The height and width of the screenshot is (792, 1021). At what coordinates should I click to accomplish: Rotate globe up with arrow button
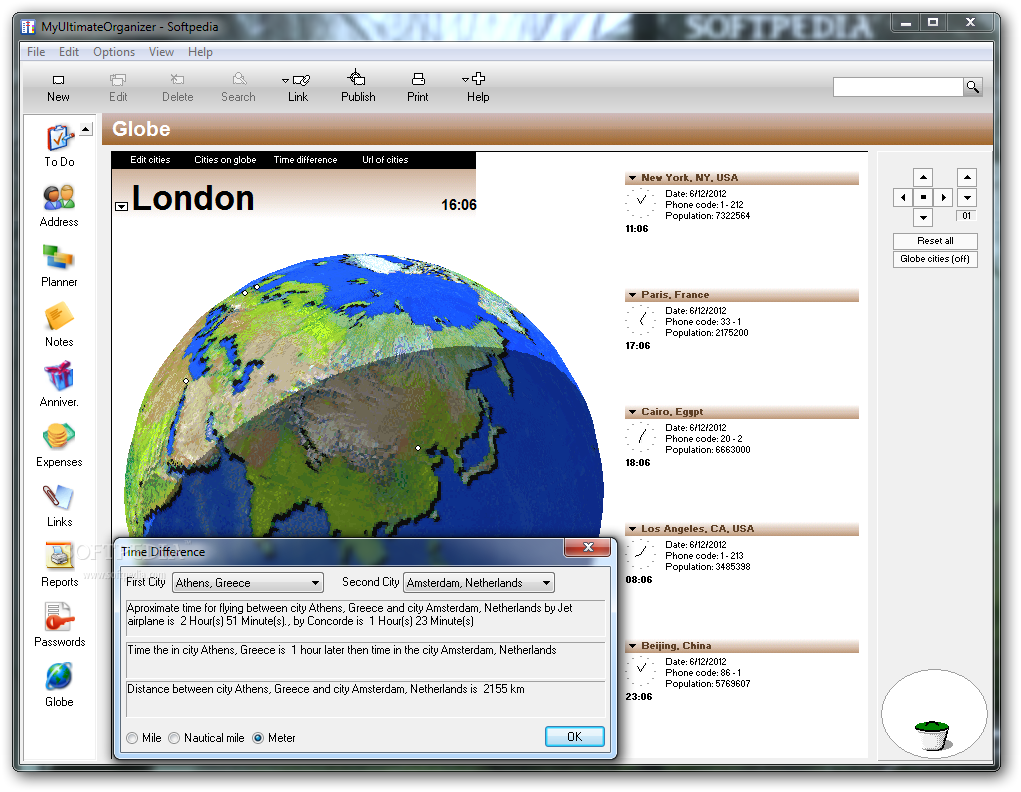pos(923,178)
